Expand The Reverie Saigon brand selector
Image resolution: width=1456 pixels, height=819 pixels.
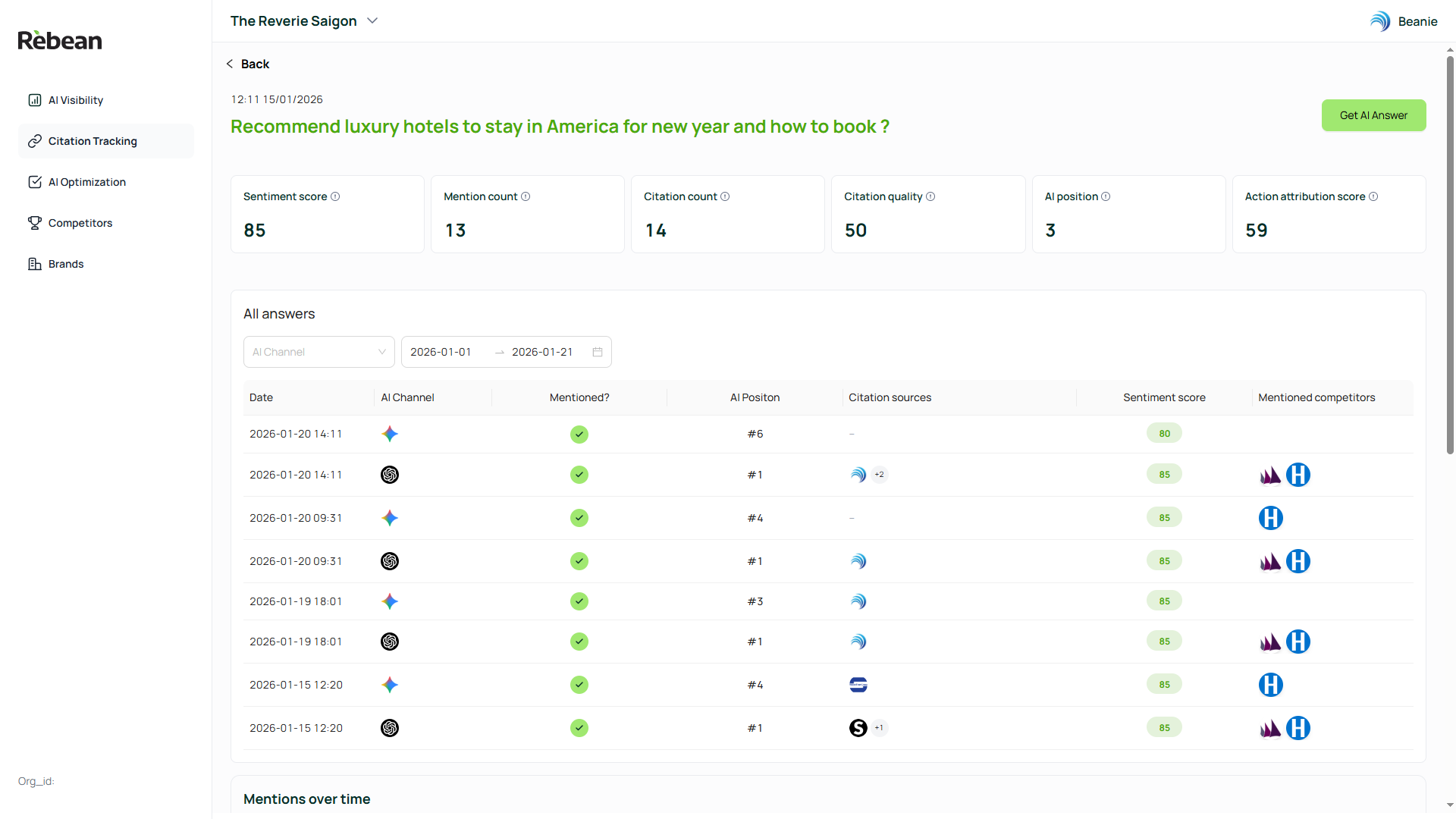[x=303, y=21]
